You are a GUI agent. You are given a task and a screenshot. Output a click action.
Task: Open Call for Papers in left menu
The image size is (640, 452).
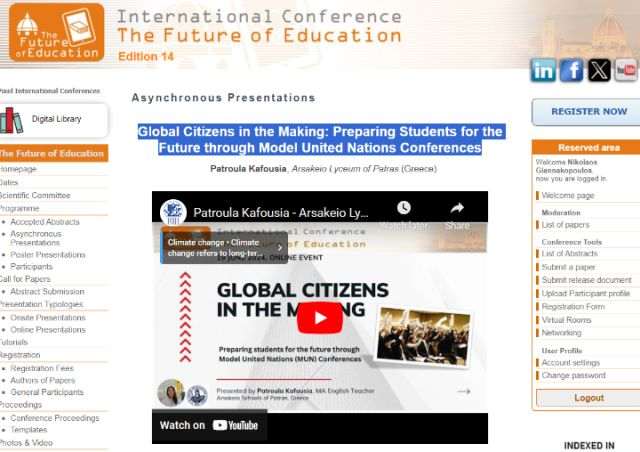[25, 279]
